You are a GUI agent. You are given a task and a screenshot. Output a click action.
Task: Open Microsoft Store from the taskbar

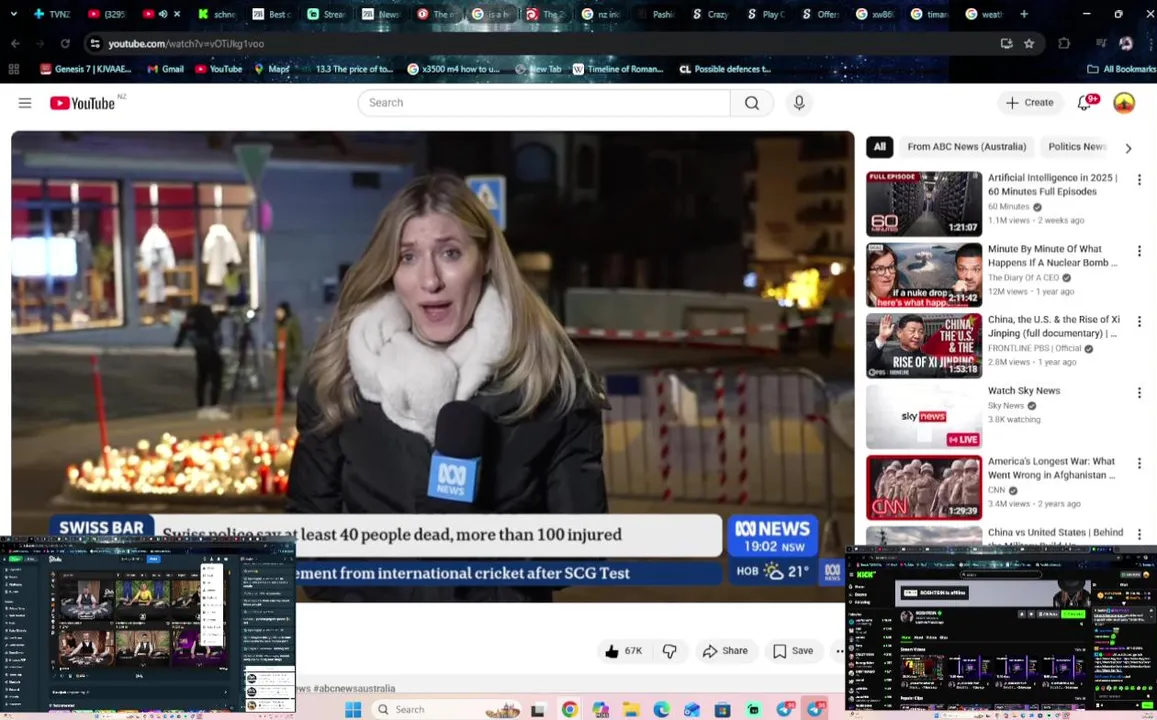point(722,710)
